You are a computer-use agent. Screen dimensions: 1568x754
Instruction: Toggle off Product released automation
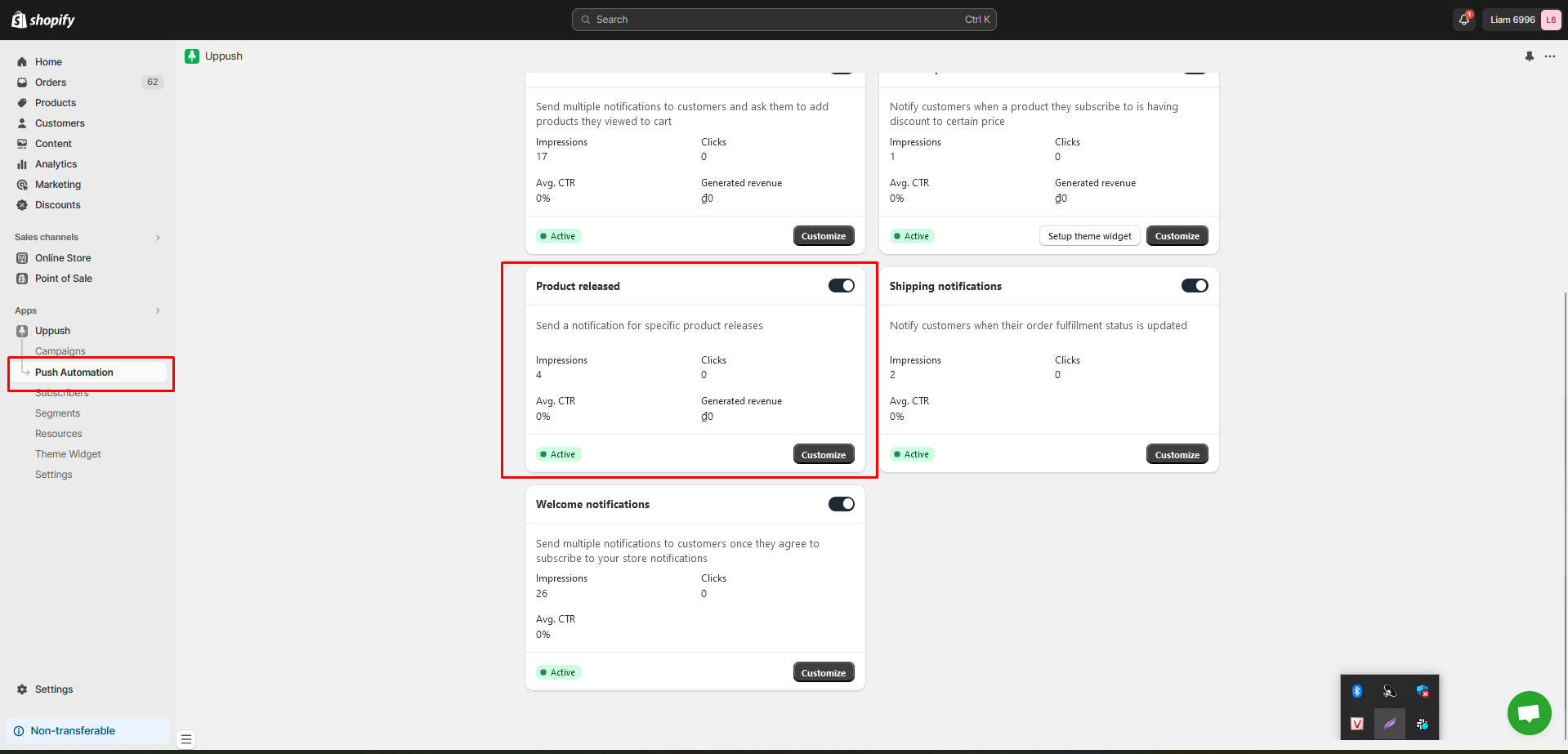(841, 286)
